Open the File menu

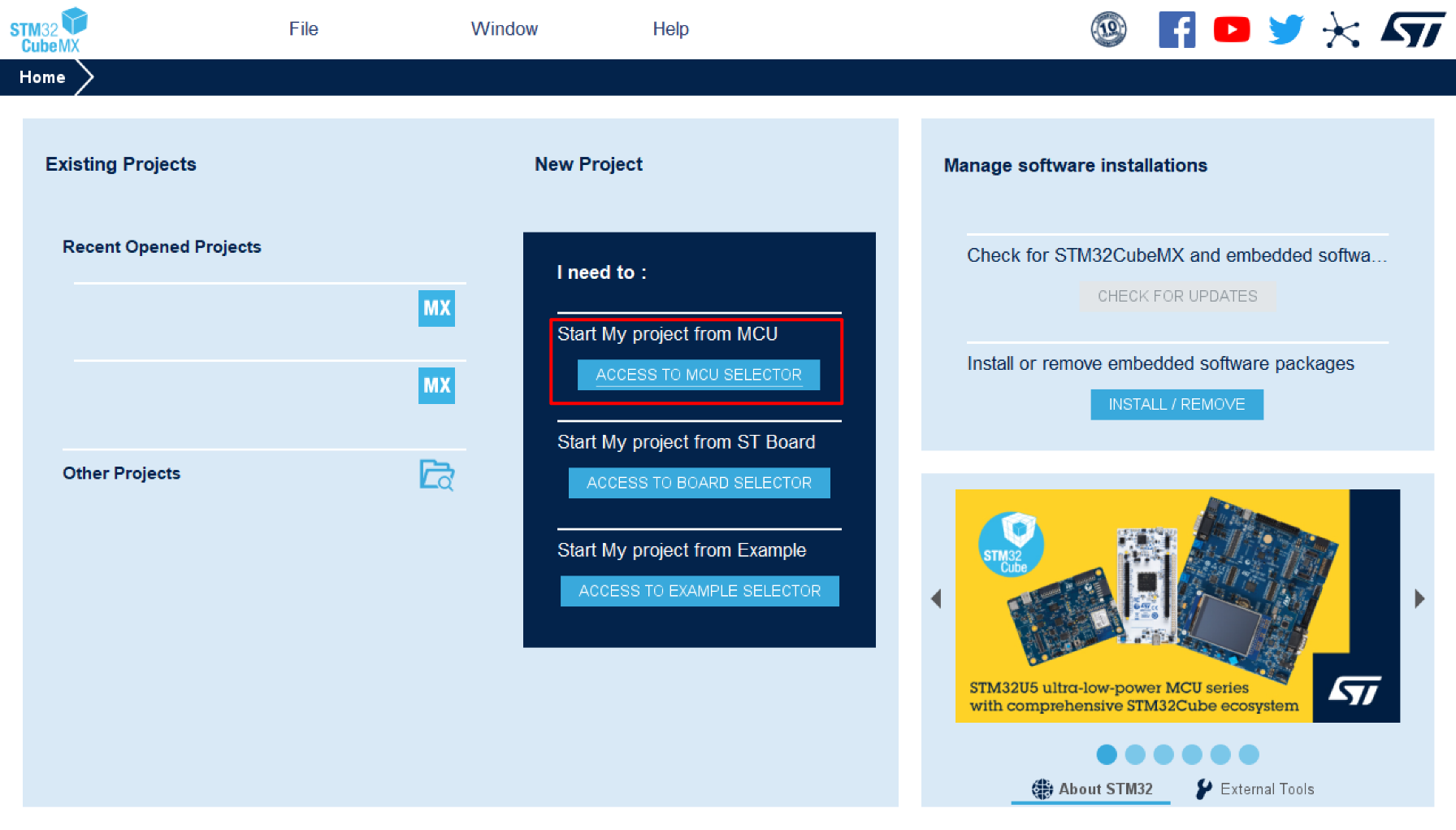coord(304,29)
